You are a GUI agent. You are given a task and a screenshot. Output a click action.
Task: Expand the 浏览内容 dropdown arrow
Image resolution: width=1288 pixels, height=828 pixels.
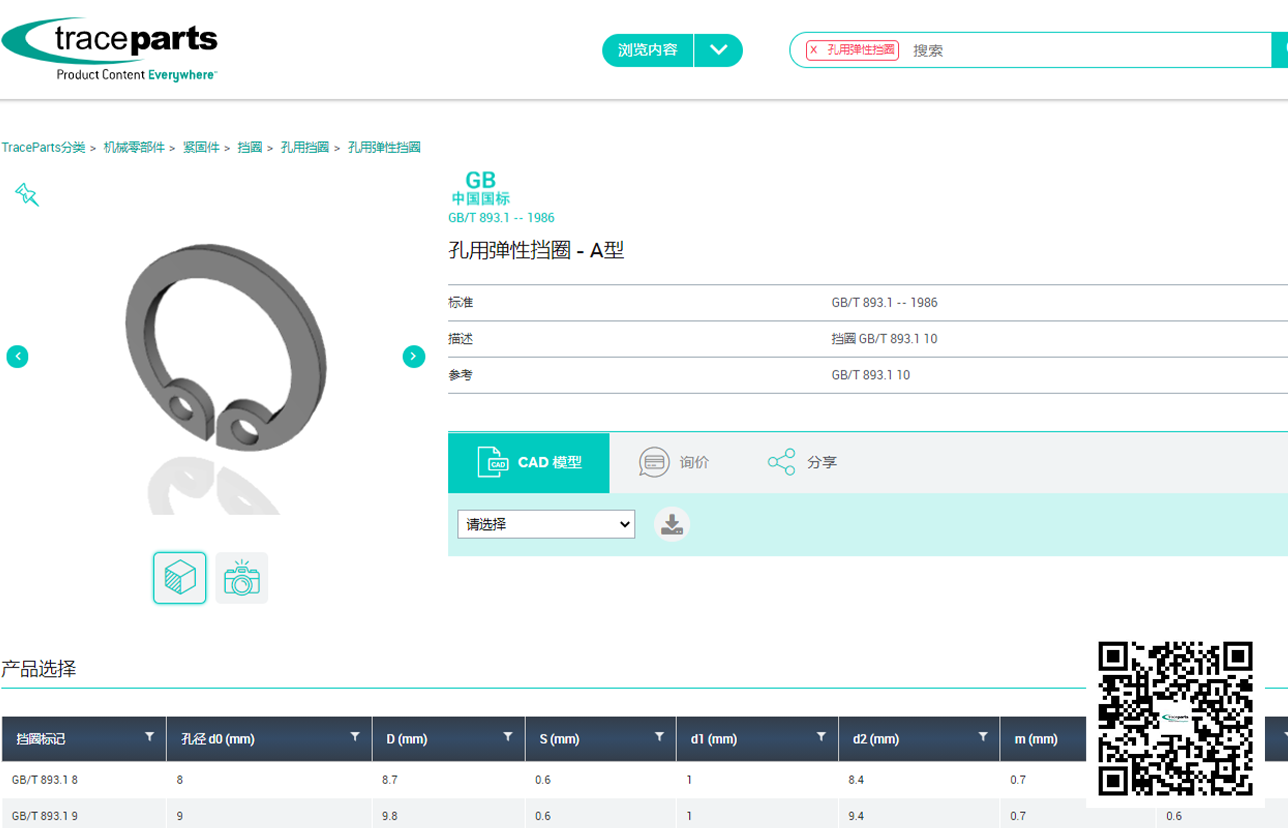719,50
